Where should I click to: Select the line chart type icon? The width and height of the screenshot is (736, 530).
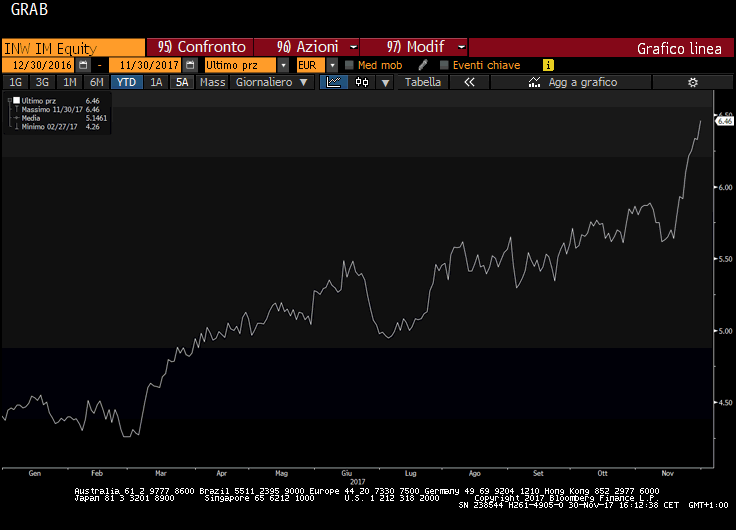pyautogui.click(x=333, y=82)
